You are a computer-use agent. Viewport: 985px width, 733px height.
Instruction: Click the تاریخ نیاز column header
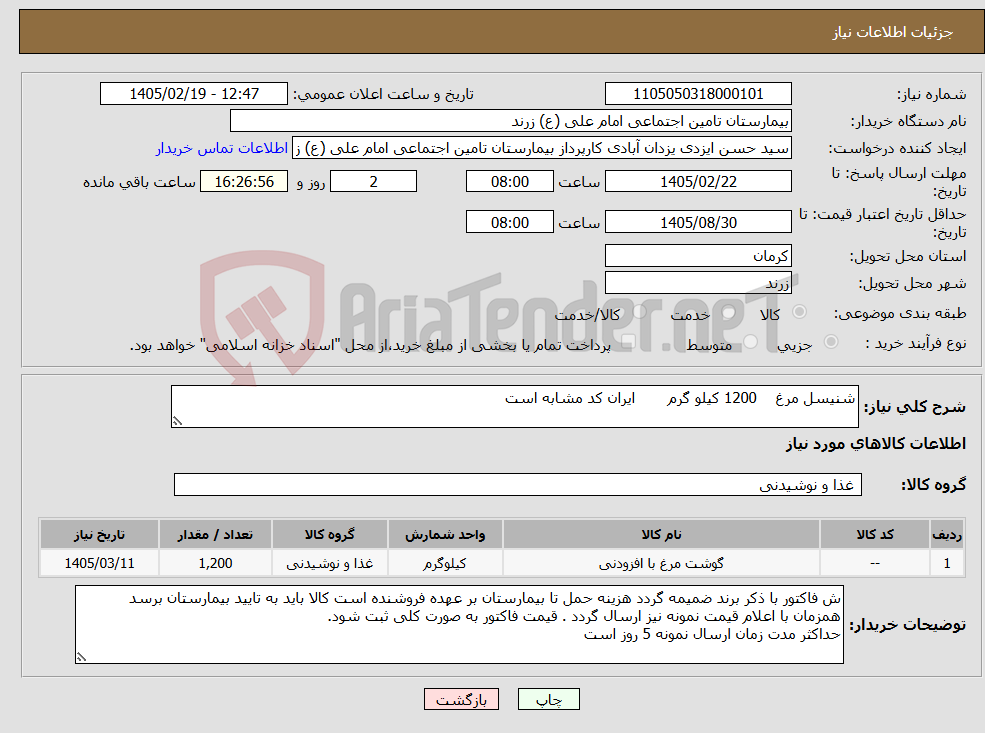click(x=99, y=535)
